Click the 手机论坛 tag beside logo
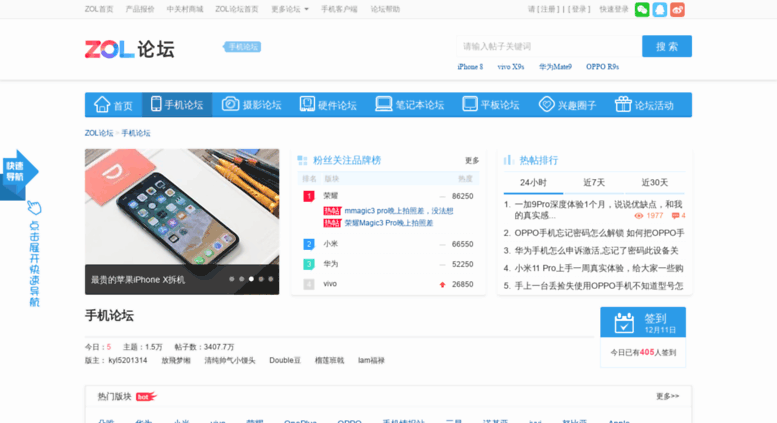 click(x=242, y=47)
